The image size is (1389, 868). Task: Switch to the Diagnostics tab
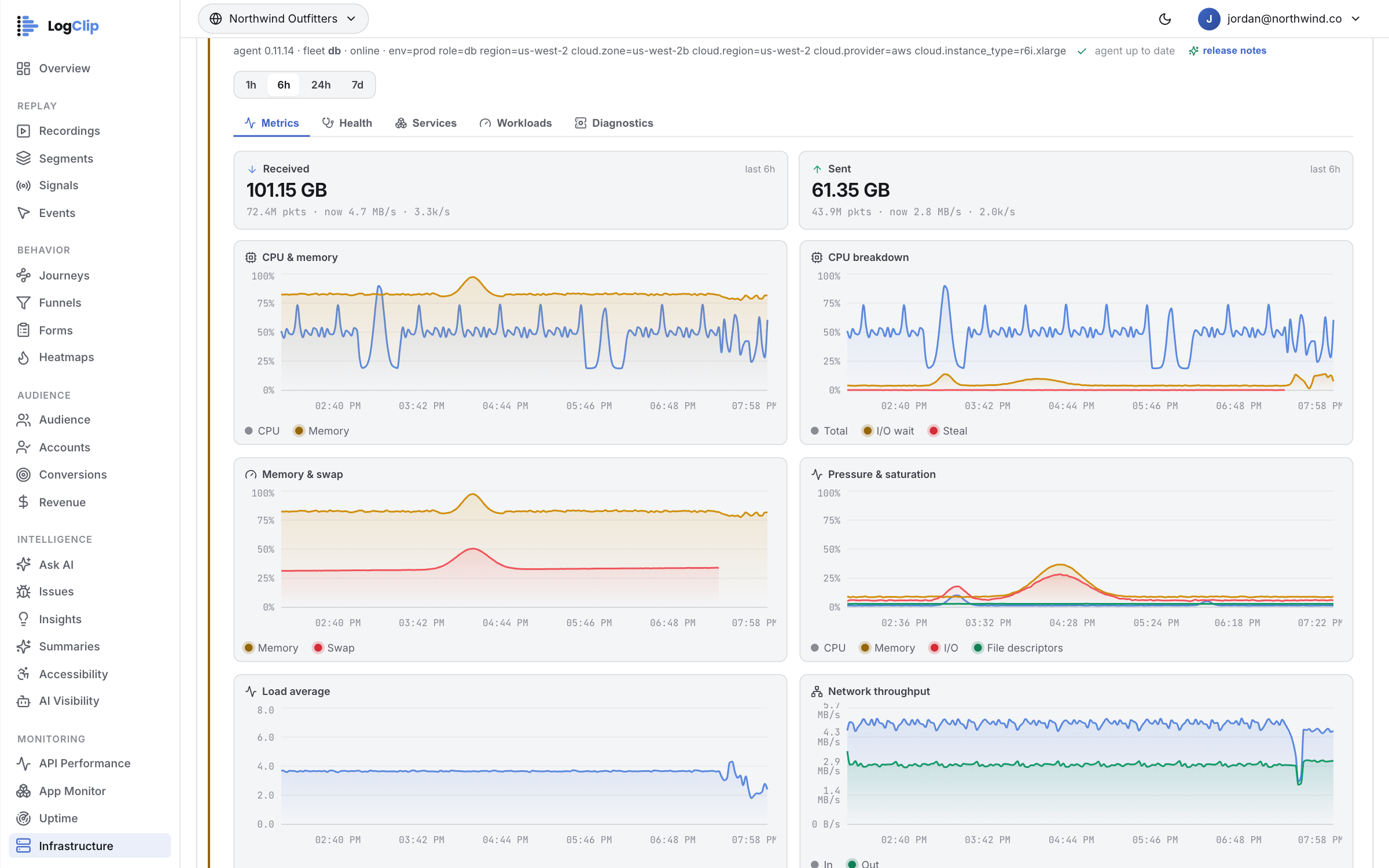[614, 123]
